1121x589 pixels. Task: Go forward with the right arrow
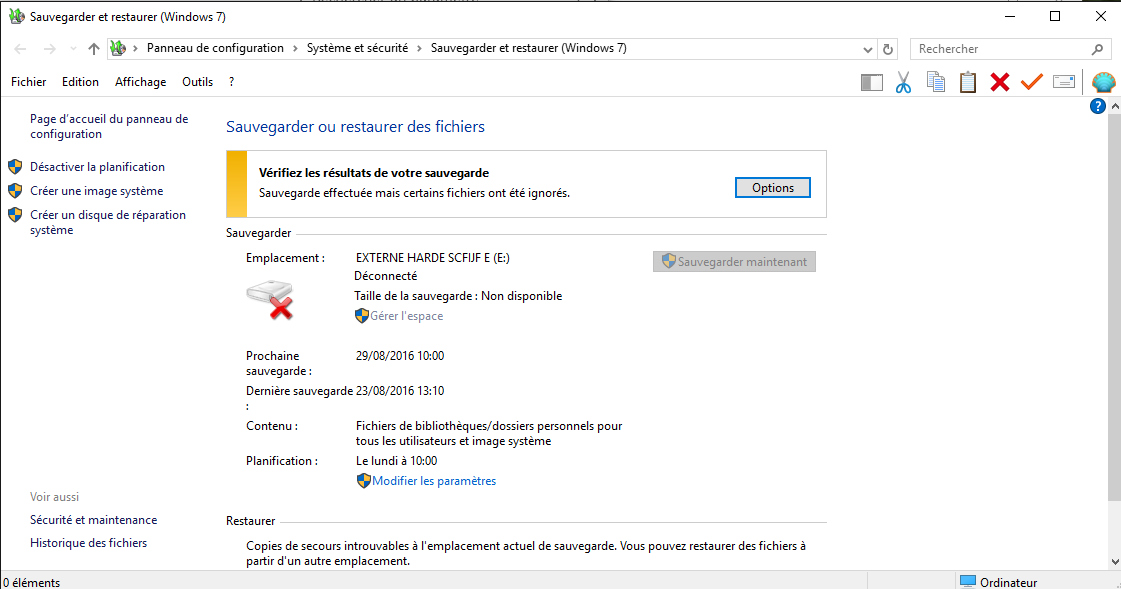(x=49, y=49)
